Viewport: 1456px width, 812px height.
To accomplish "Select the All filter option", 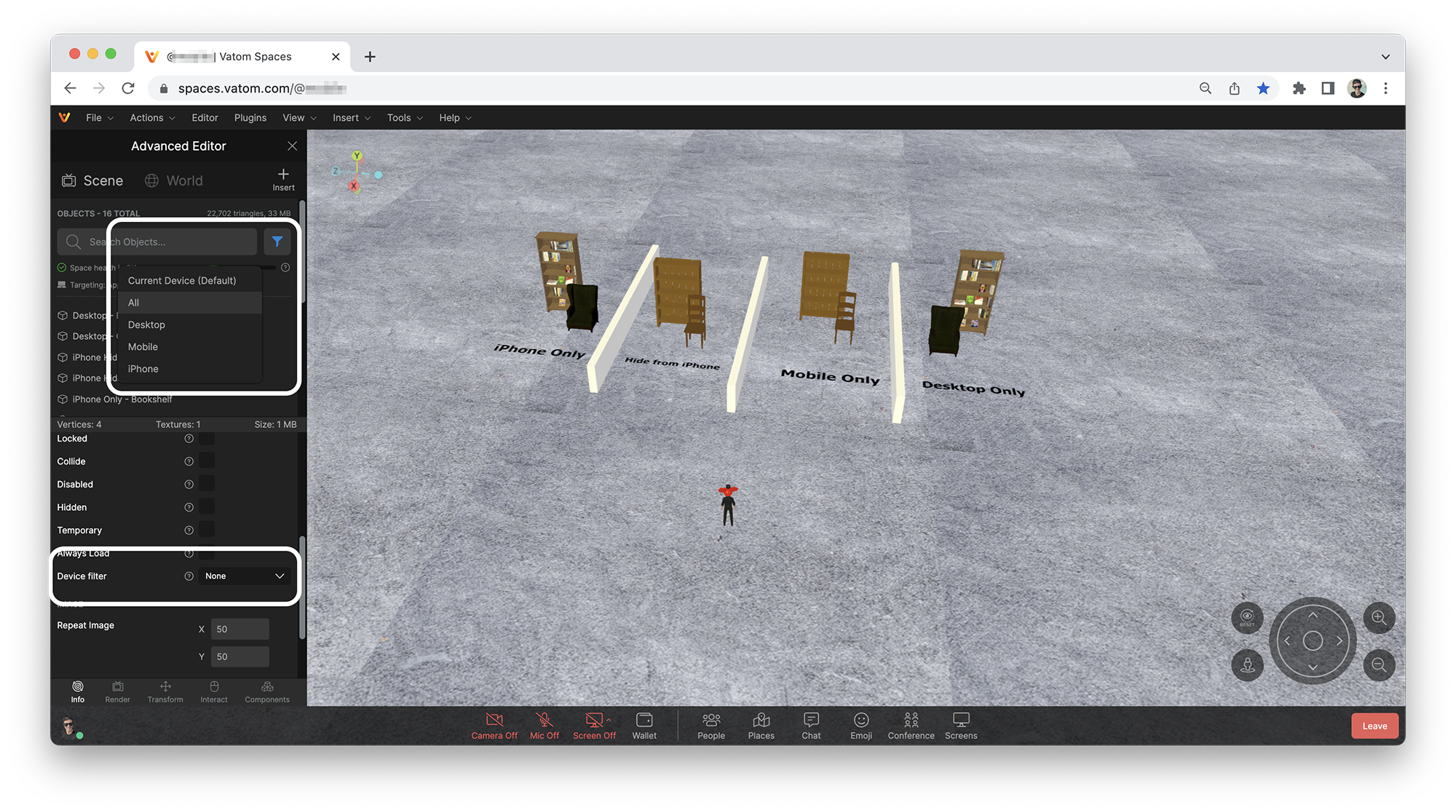I will (x=190, y=303).
